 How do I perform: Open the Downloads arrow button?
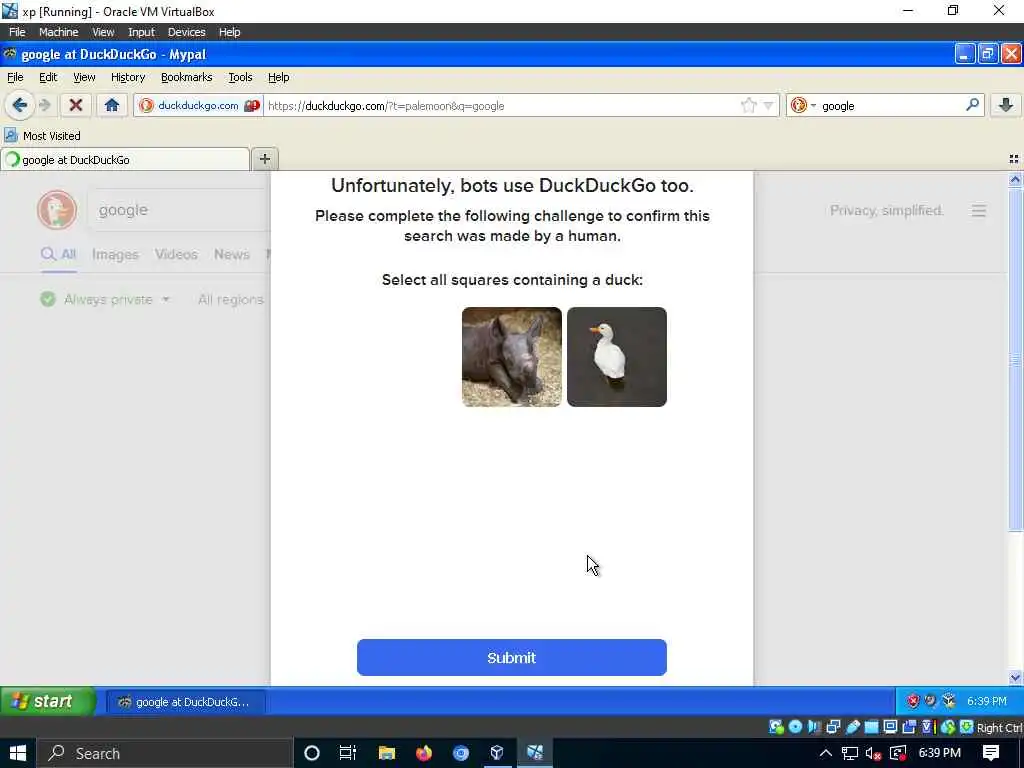pyautogui.click(x=1006, y=105)
